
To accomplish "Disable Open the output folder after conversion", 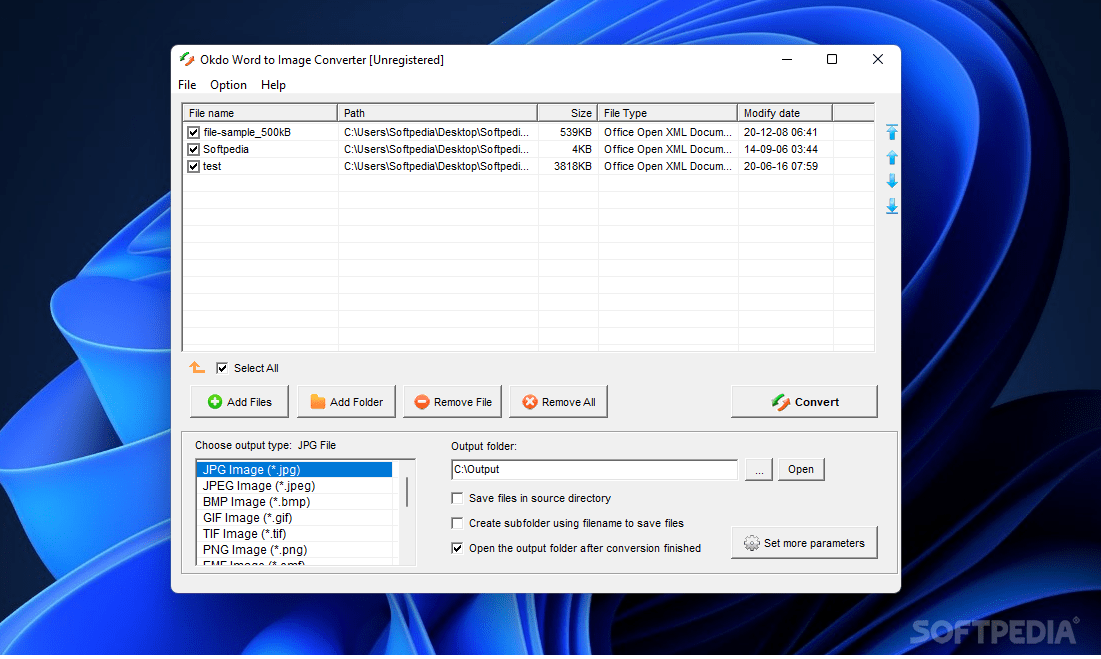I will pyautogui.click(x=457, y=548).
